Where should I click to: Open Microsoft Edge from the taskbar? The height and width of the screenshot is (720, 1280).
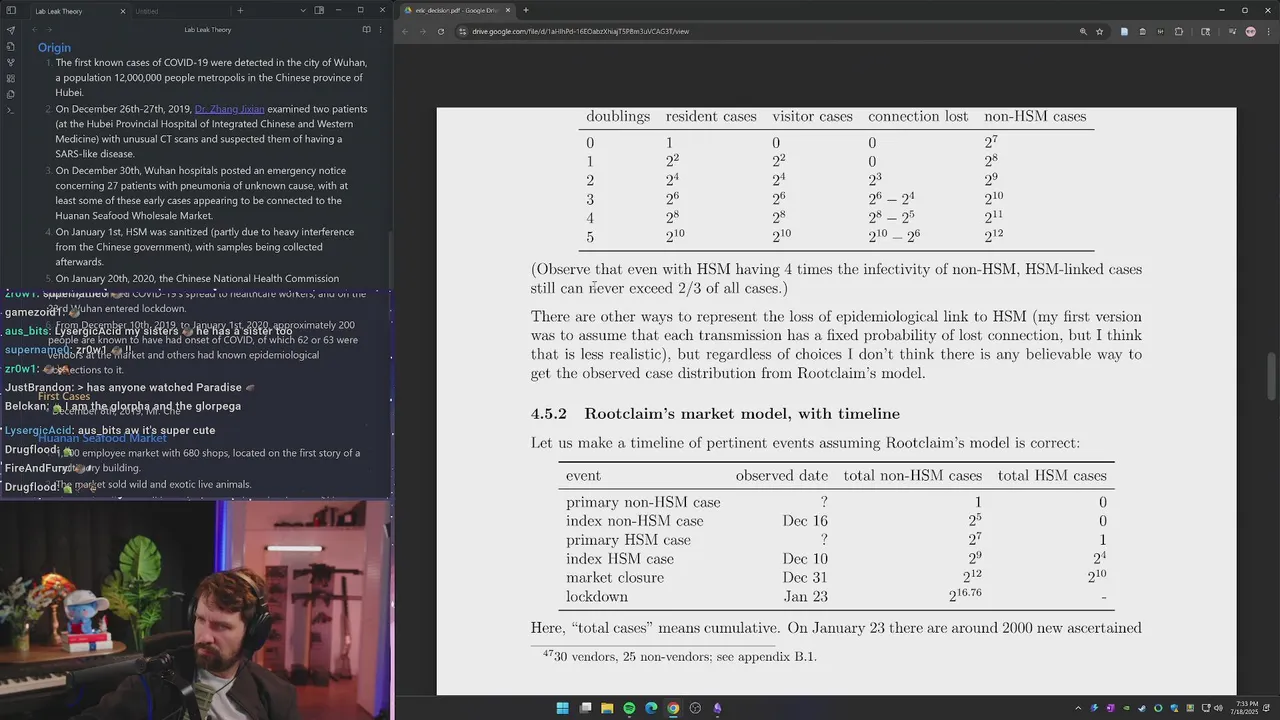click(651, 708)
